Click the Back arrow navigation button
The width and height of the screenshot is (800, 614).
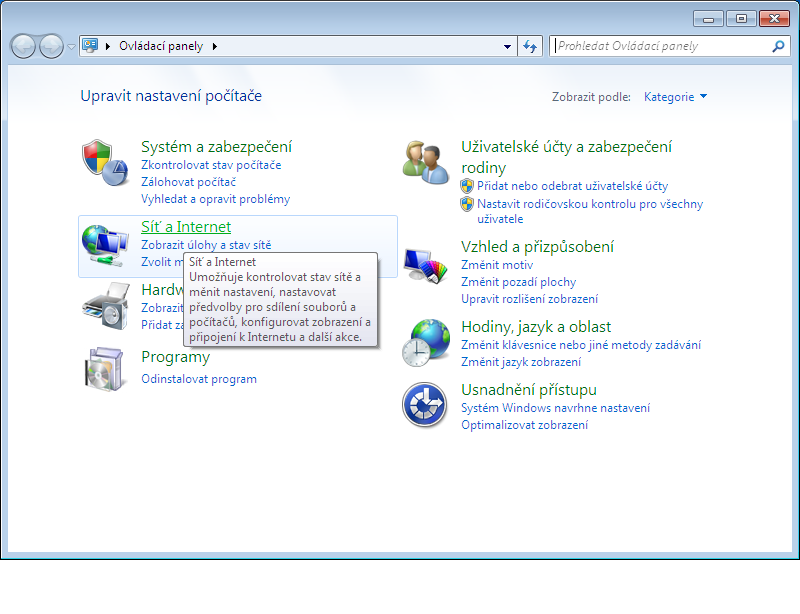click(23, 46)
